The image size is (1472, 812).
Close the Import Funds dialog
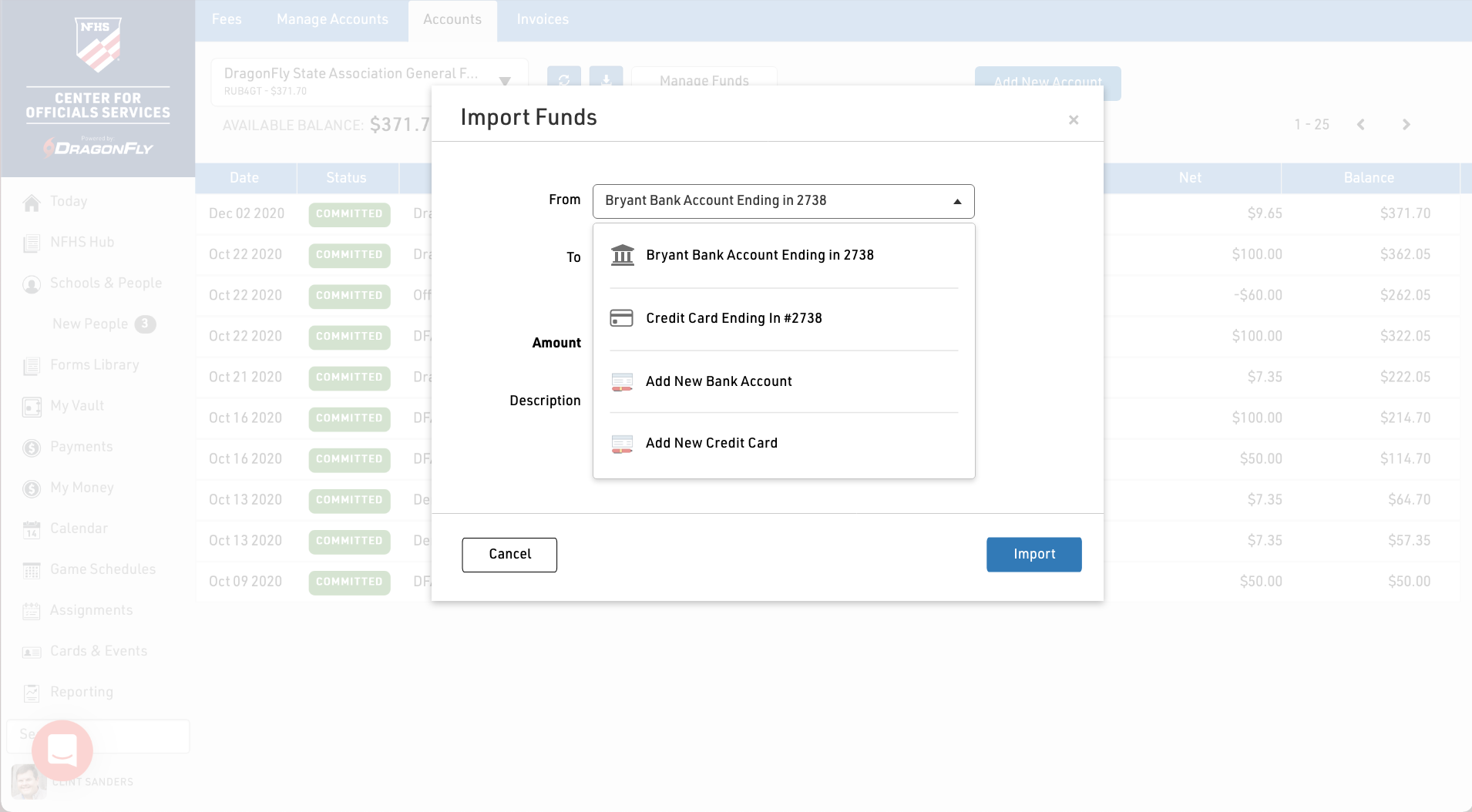click(1074, 120)
